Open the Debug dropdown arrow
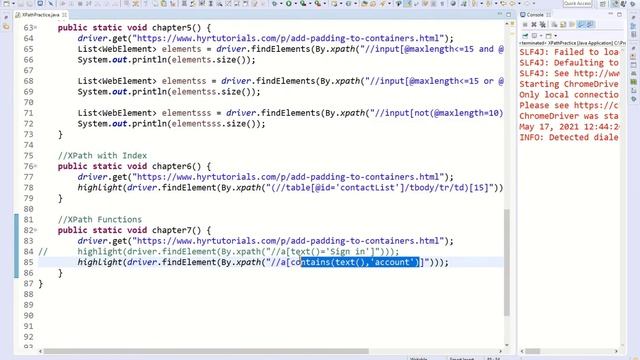 [281, 4]
